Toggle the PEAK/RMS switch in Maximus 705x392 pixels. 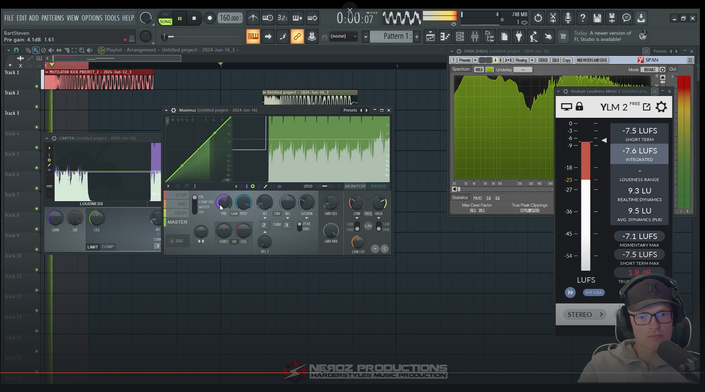pyautogui.click(x=300, y=226)
